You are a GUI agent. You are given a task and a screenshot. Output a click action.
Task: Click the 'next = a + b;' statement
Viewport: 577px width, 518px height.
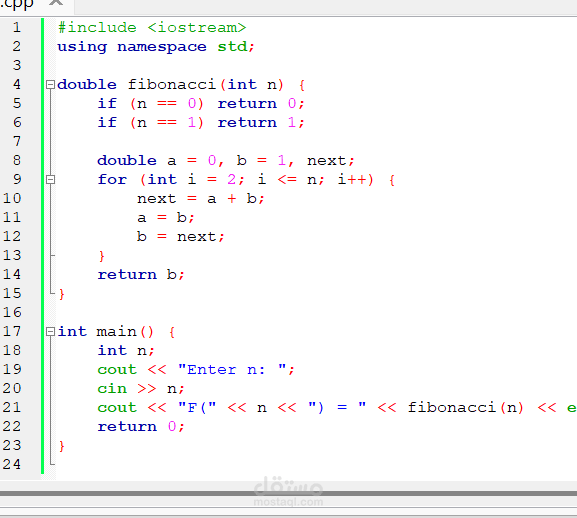[201, 199]
